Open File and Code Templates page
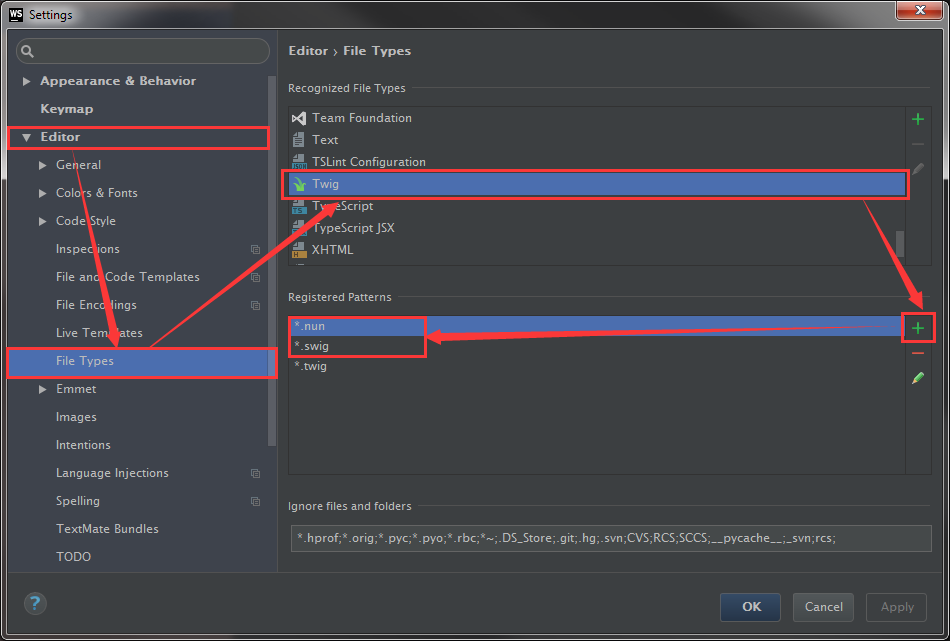The width and height of the screenshot is (950, 641). tap(128, 277)
